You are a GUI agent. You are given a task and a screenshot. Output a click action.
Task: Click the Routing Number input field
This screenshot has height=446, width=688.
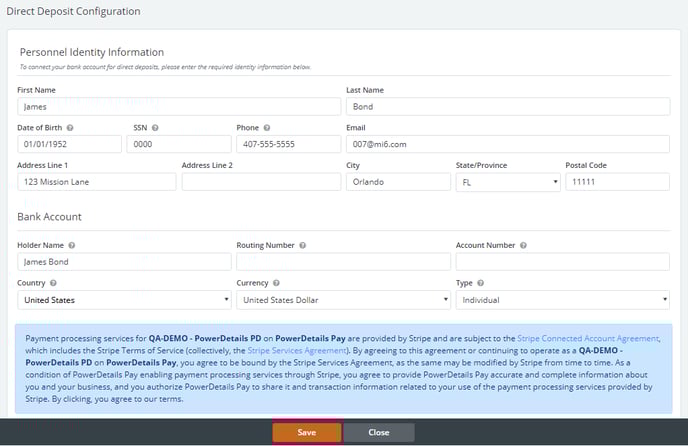click(343, 262)
